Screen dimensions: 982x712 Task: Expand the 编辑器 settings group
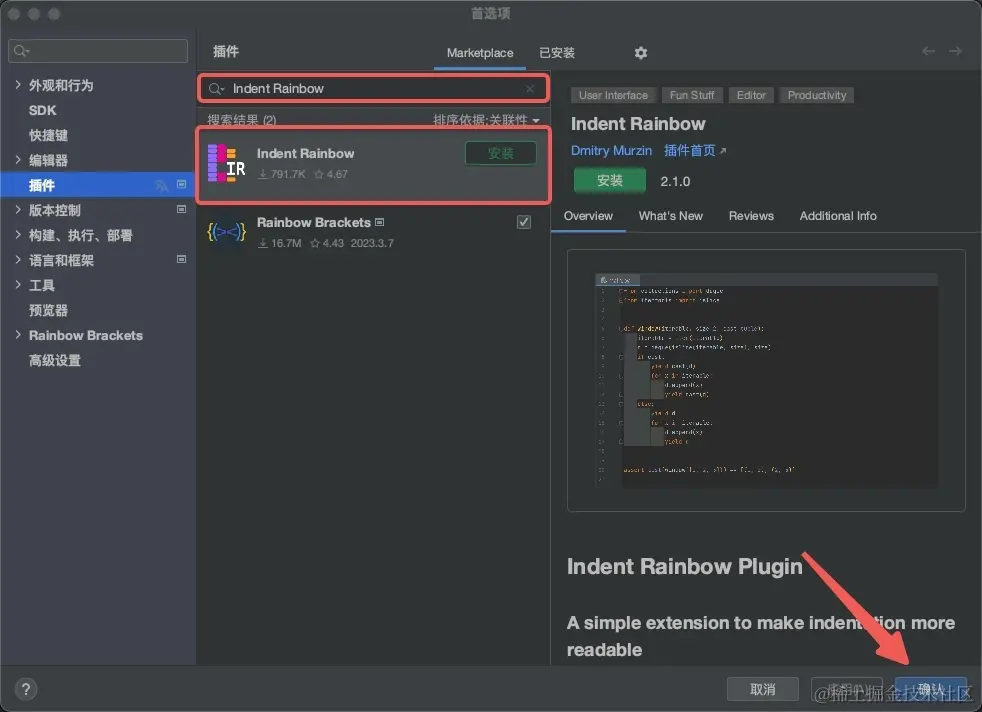click(18, 160)
